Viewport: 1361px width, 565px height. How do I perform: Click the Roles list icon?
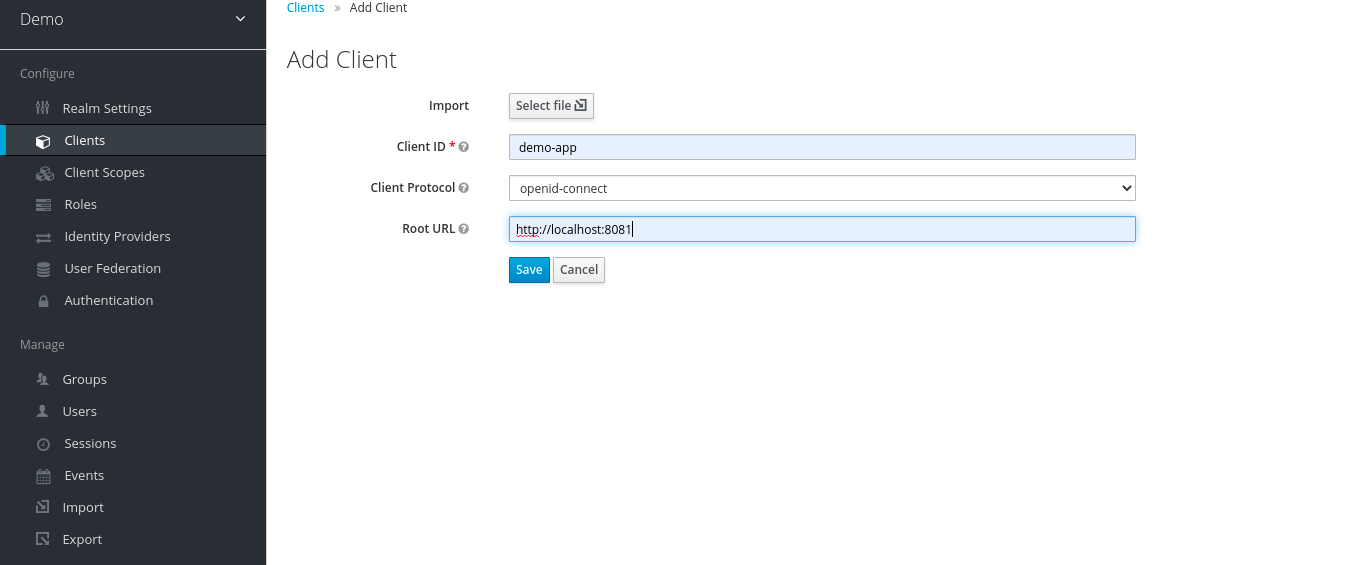point(43,205)
